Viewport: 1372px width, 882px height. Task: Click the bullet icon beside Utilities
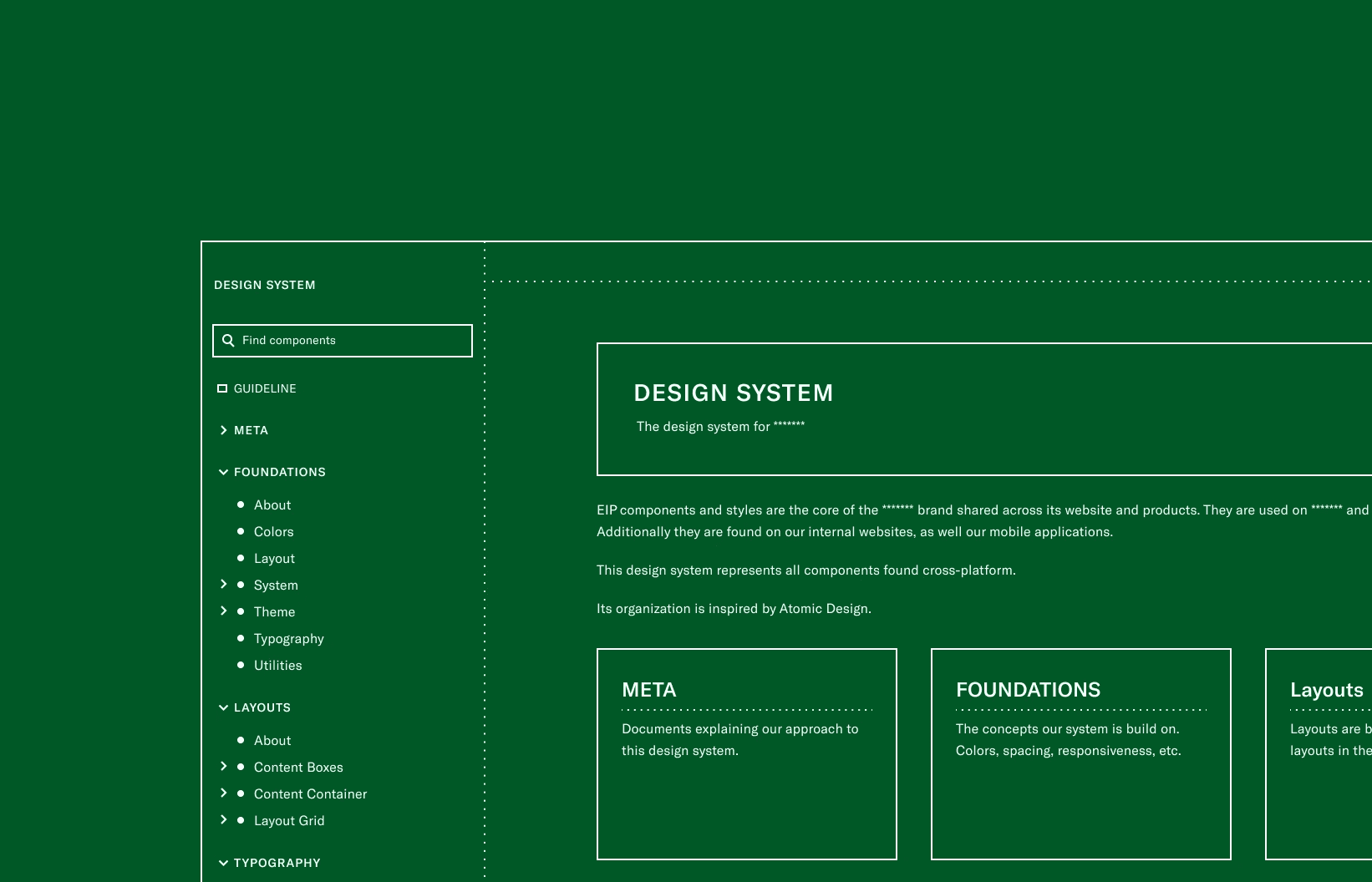241,665
